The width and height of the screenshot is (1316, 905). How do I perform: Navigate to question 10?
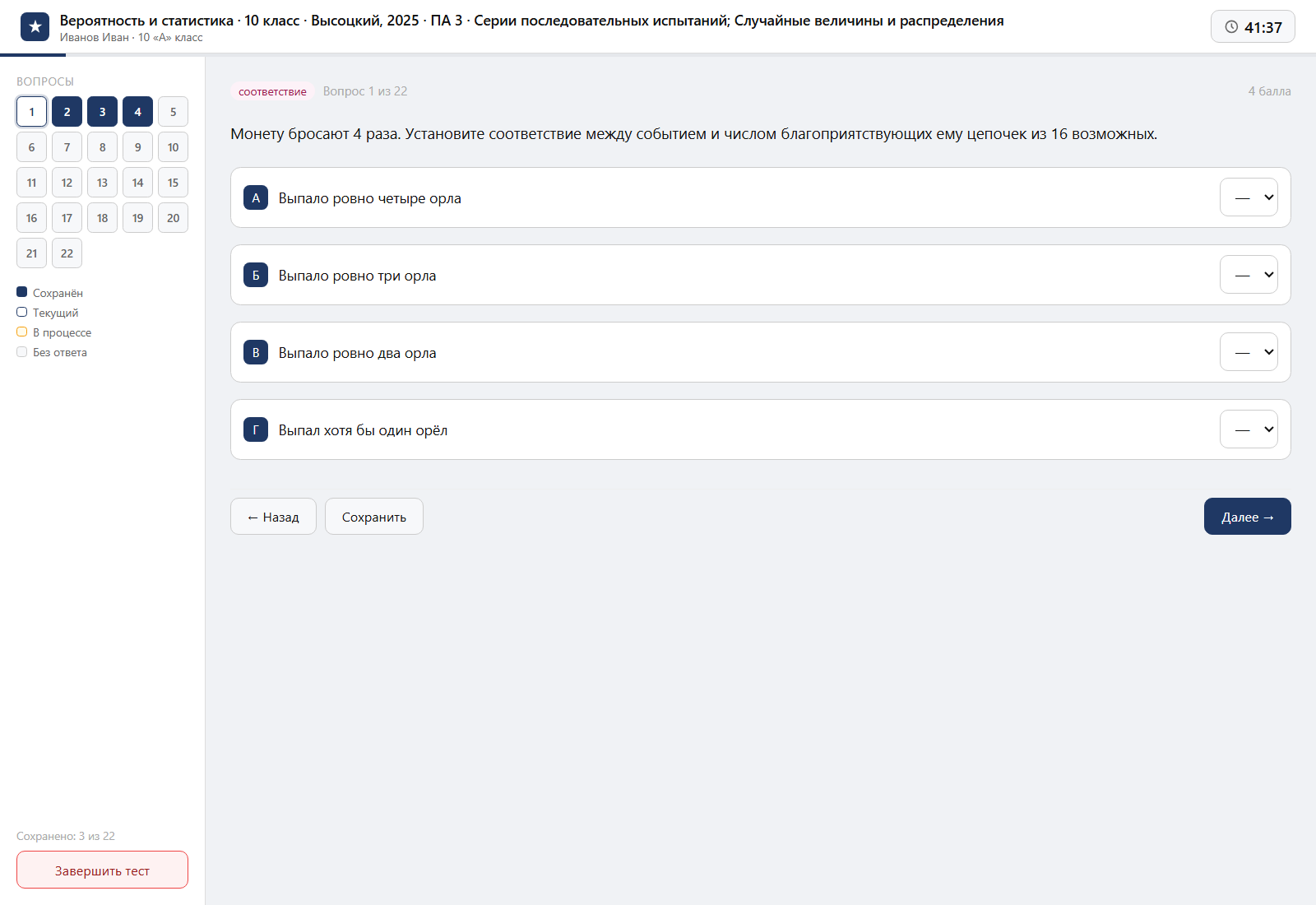(x=173, y=147)
